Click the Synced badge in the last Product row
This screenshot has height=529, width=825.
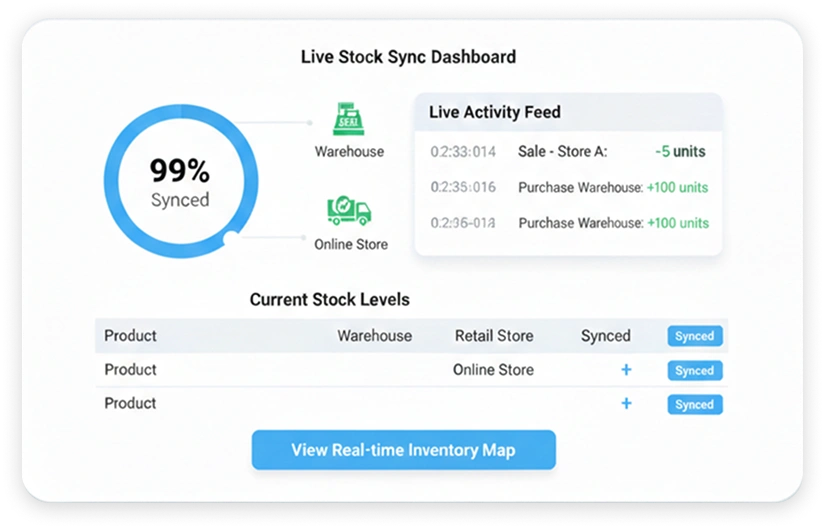point(695,404)
